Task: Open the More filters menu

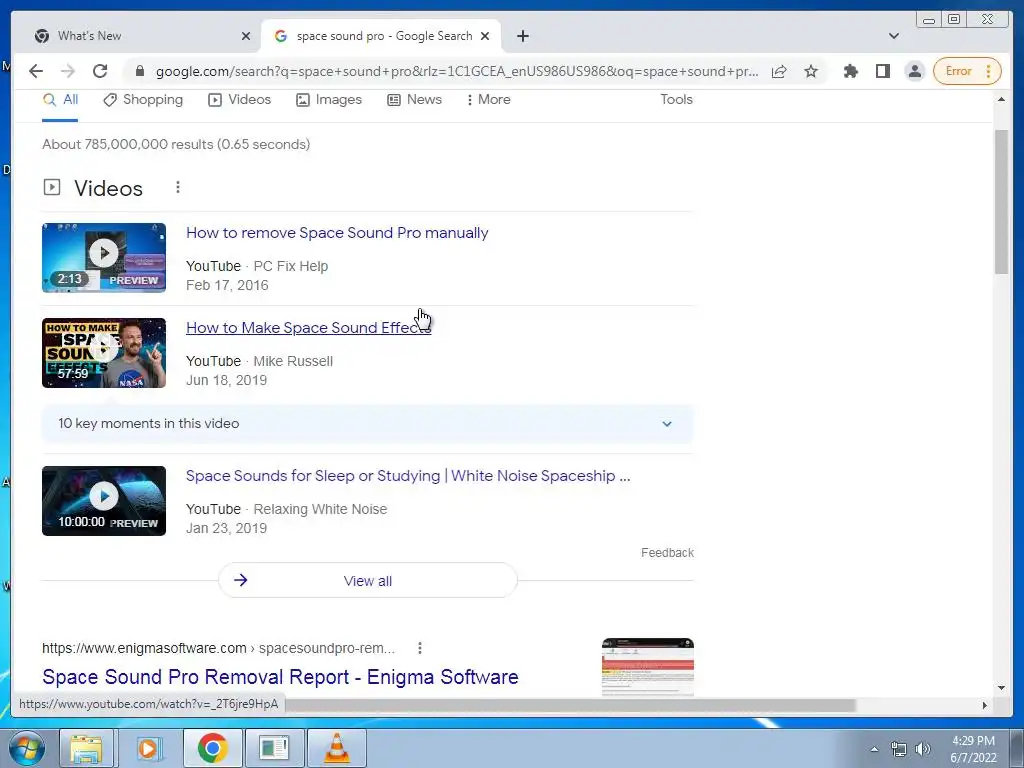Action: click(488, 100)
